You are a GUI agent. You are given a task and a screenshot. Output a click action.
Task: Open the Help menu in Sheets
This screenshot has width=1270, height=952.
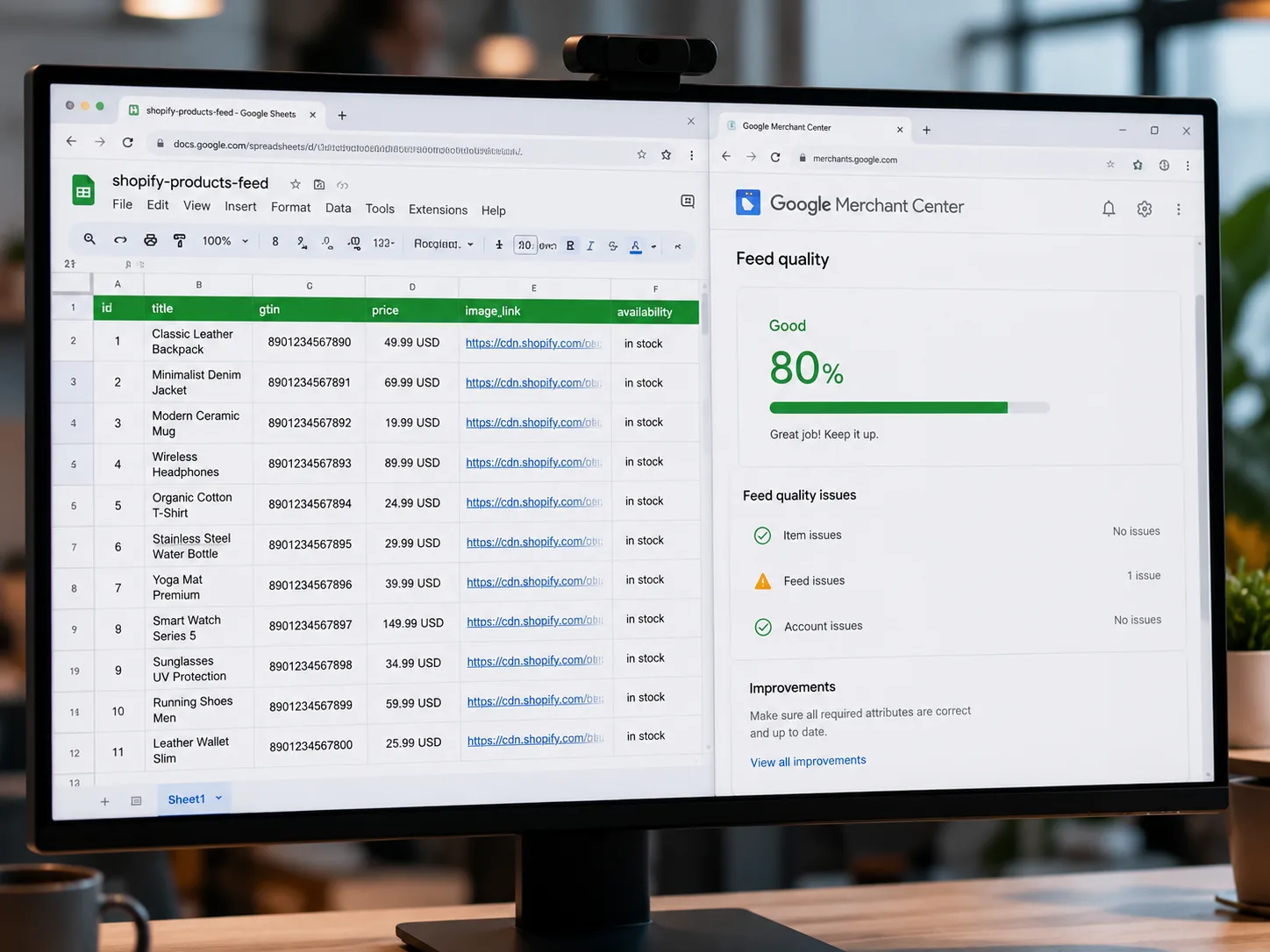coord(494,211)
